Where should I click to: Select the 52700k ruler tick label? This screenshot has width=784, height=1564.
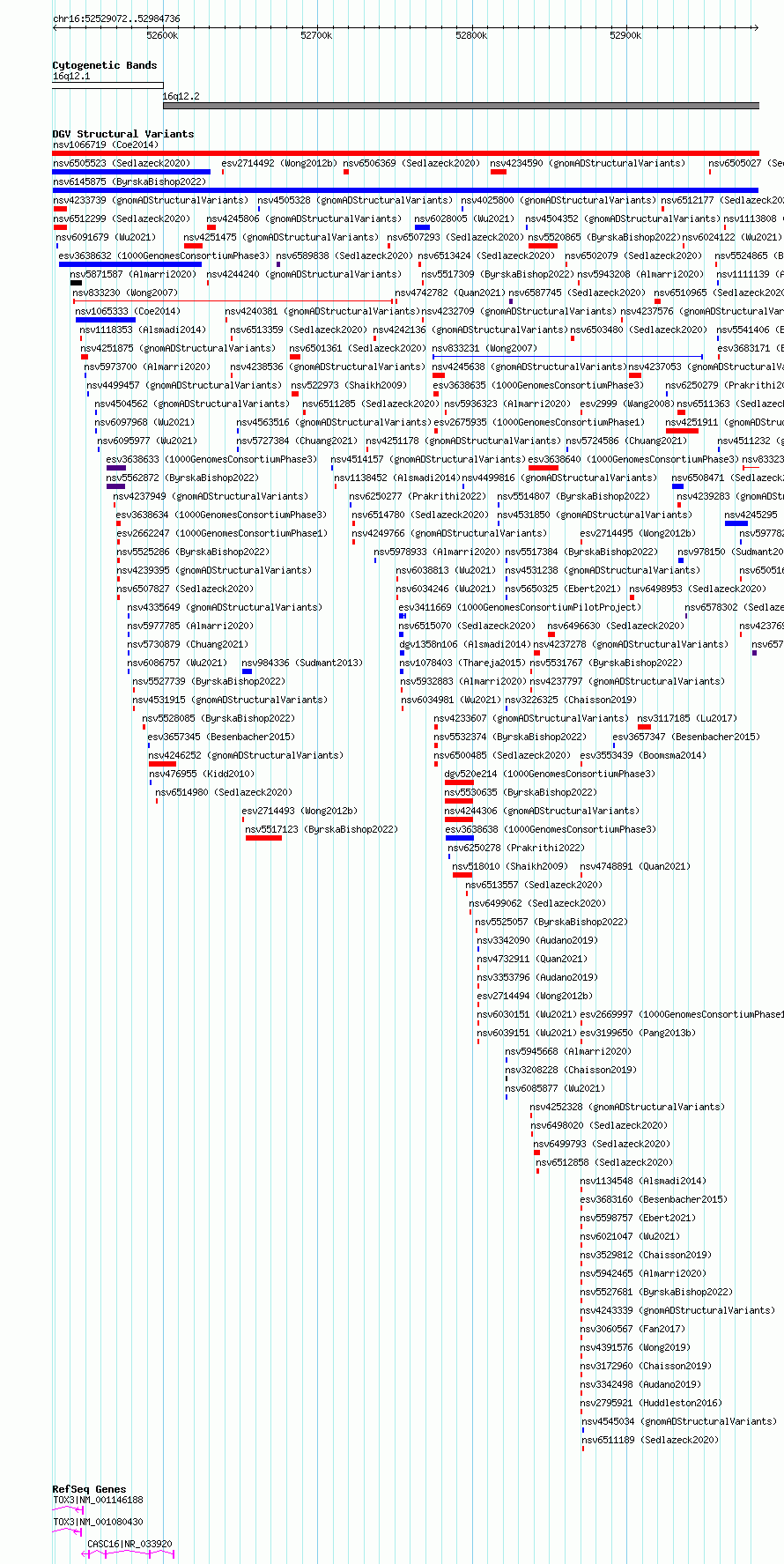[316, 35]
